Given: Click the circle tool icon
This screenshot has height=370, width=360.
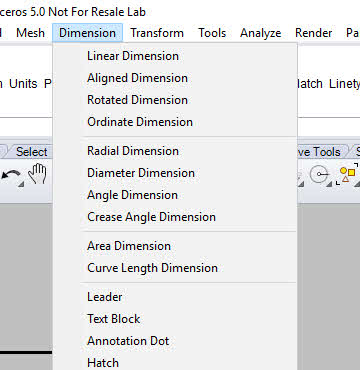Looking at the screenshot, I should [x=319, y=175].
